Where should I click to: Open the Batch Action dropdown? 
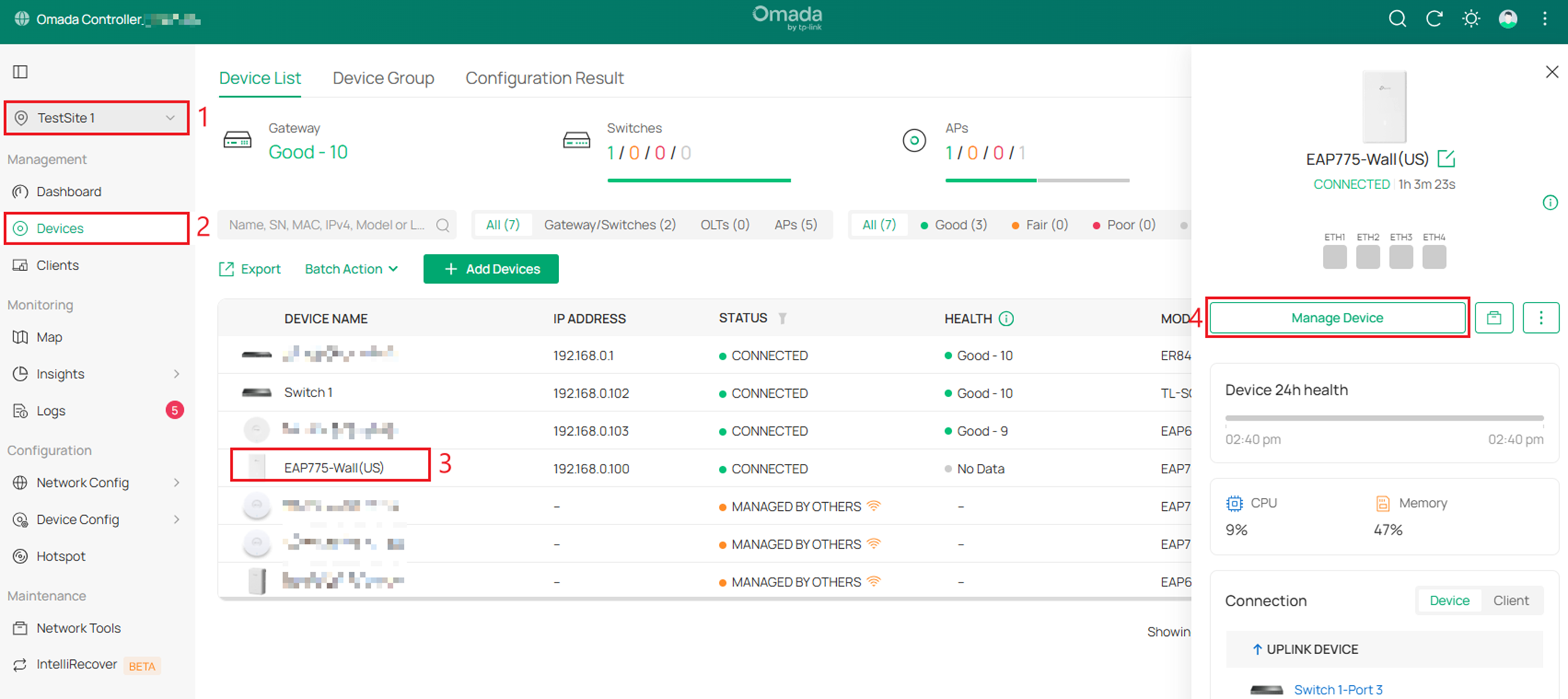(351, 269)
